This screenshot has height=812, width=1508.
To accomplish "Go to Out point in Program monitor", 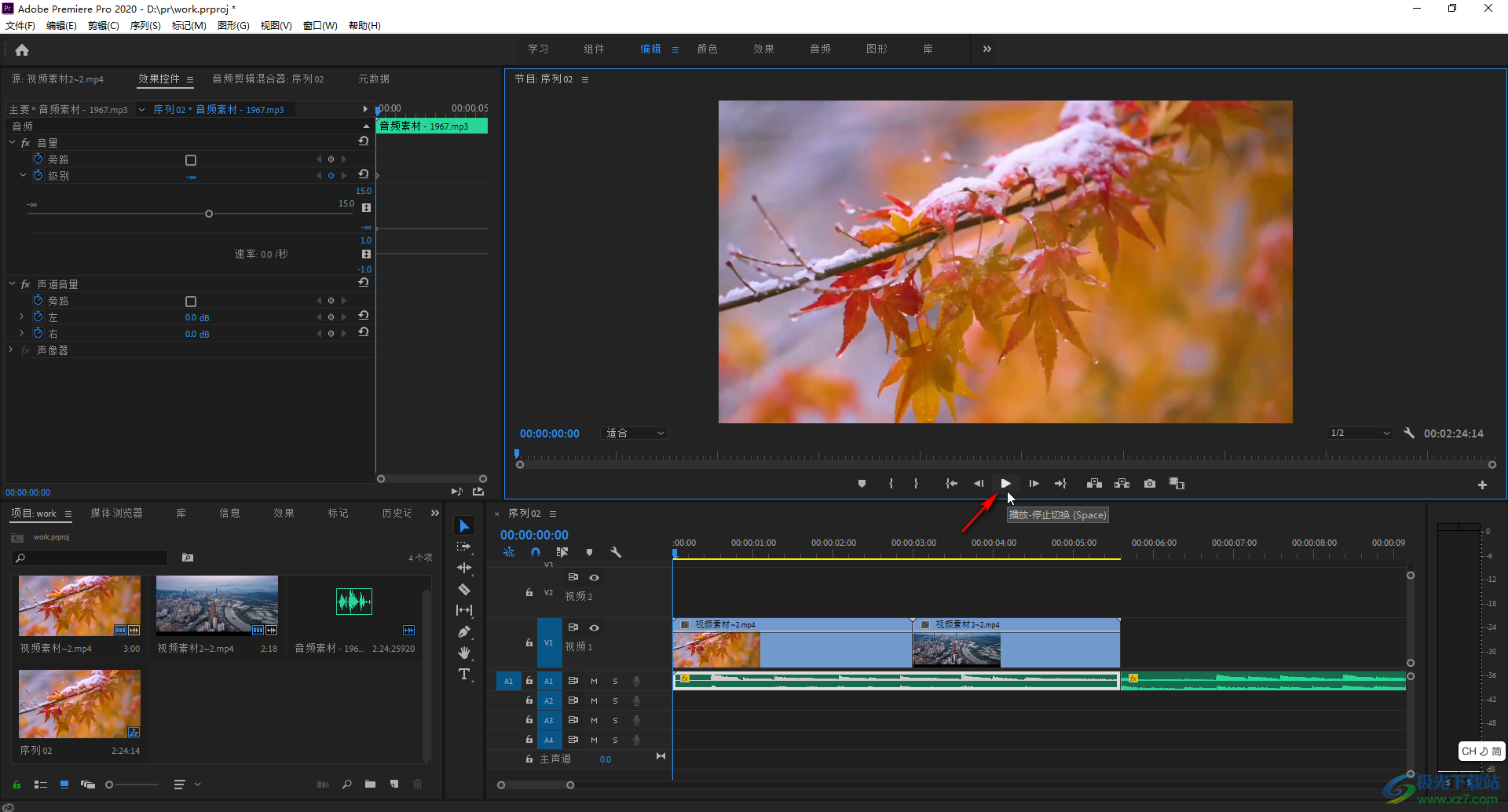I will [1060, 484].
